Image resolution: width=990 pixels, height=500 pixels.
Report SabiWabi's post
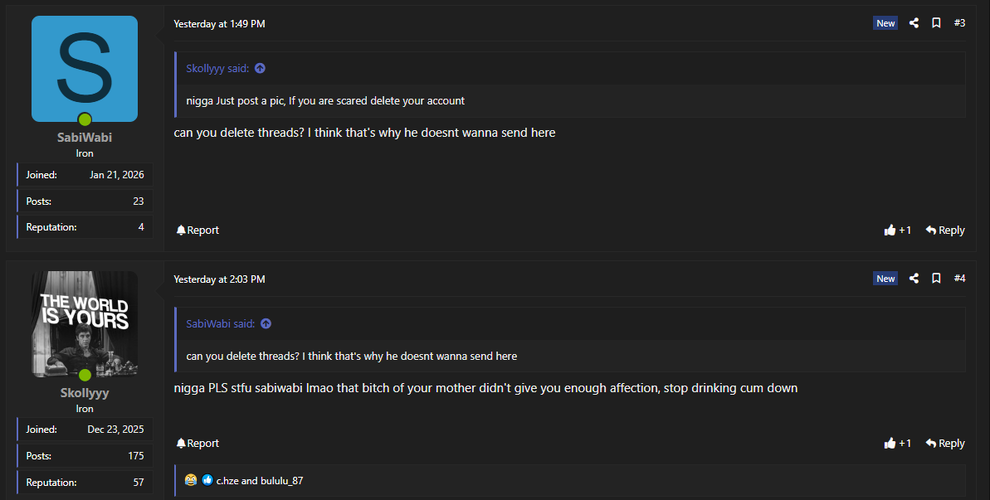point(198,230)
